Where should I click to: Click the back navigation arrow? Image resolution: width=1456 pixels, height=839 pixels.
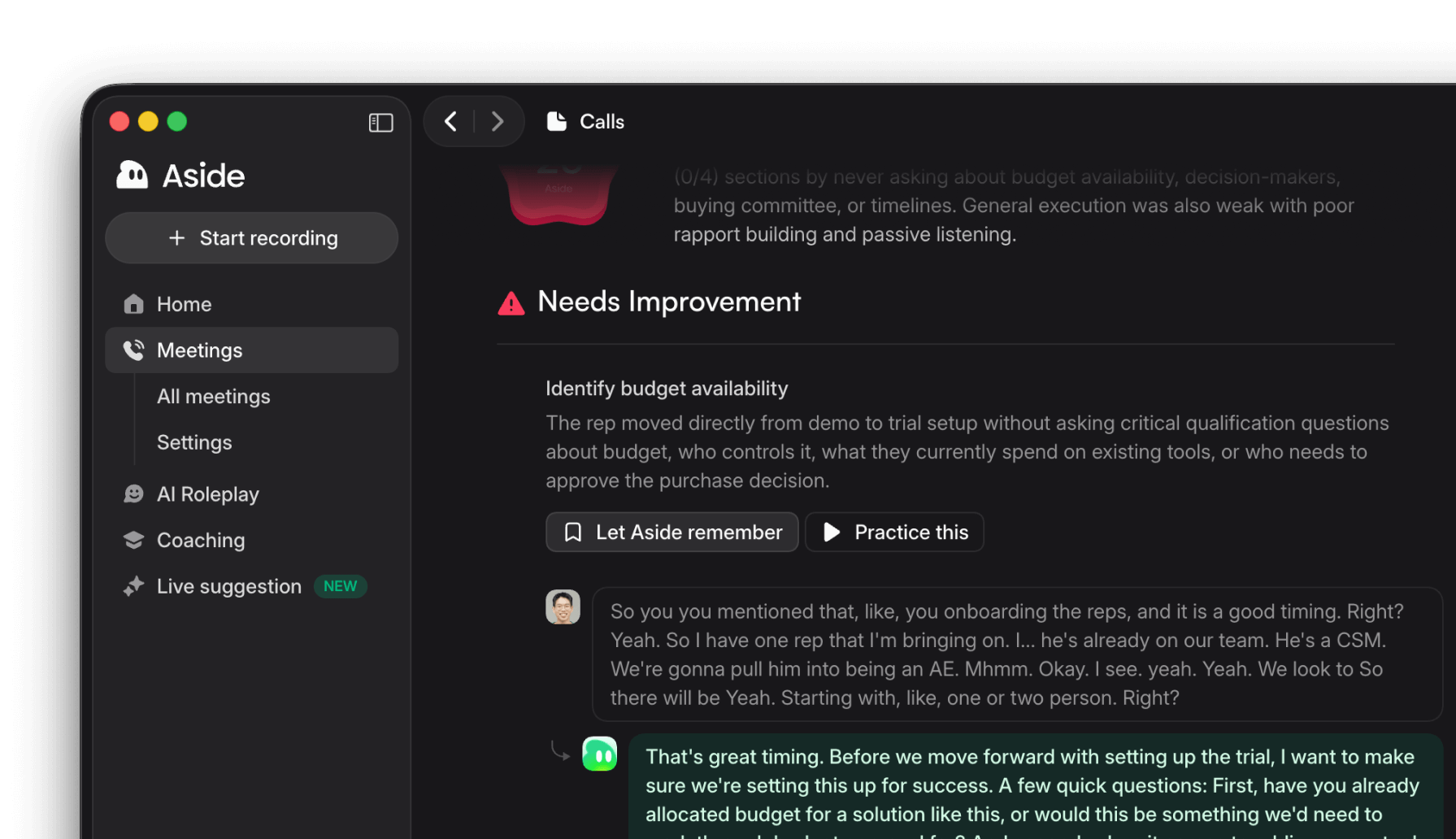pyautogui.click(x=450, y=120)
